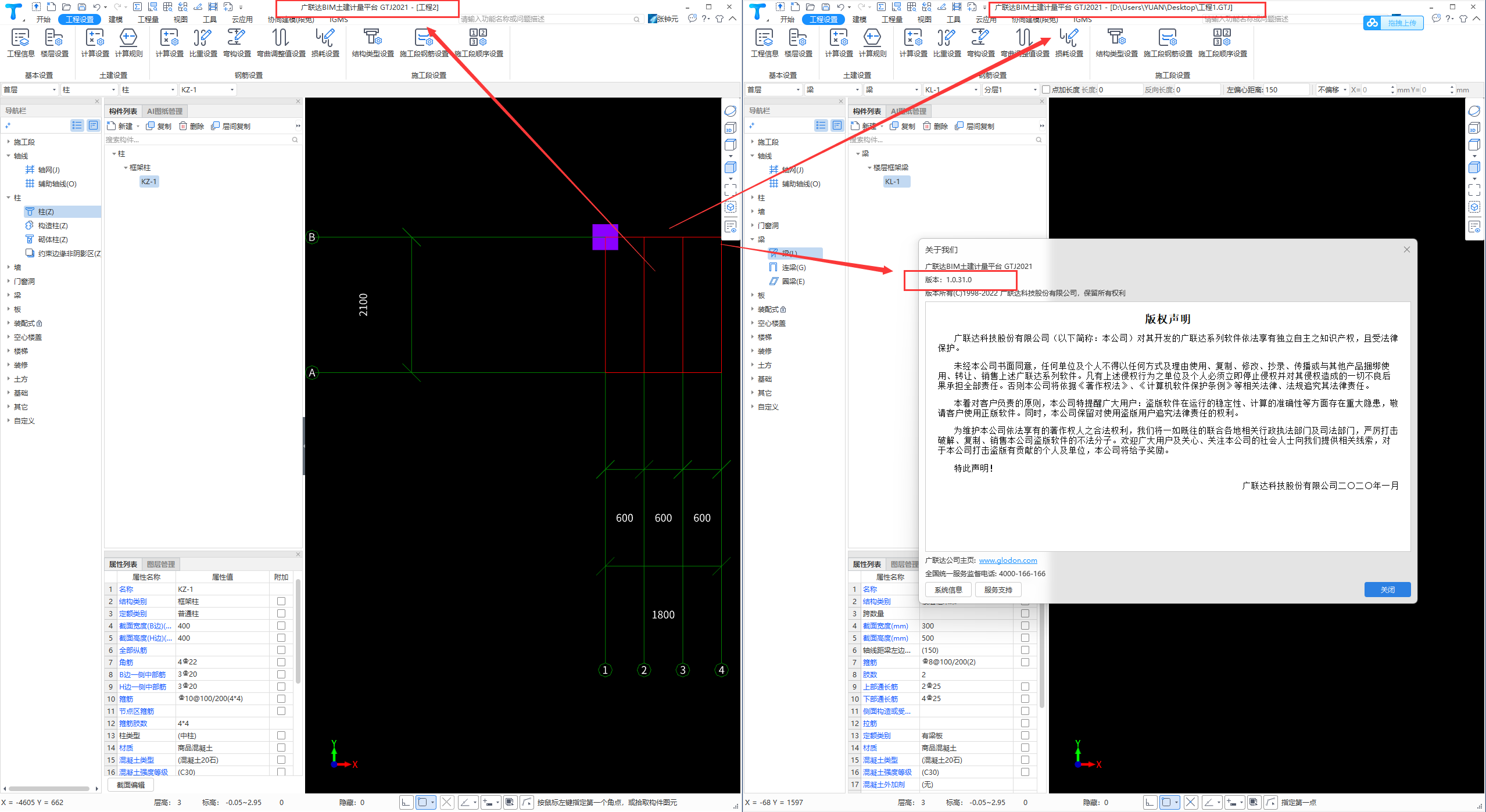Tick 附加 checkbox for 截面宽度(mm) in right window
The image size is (1486, 812).
coord(1025,626)
